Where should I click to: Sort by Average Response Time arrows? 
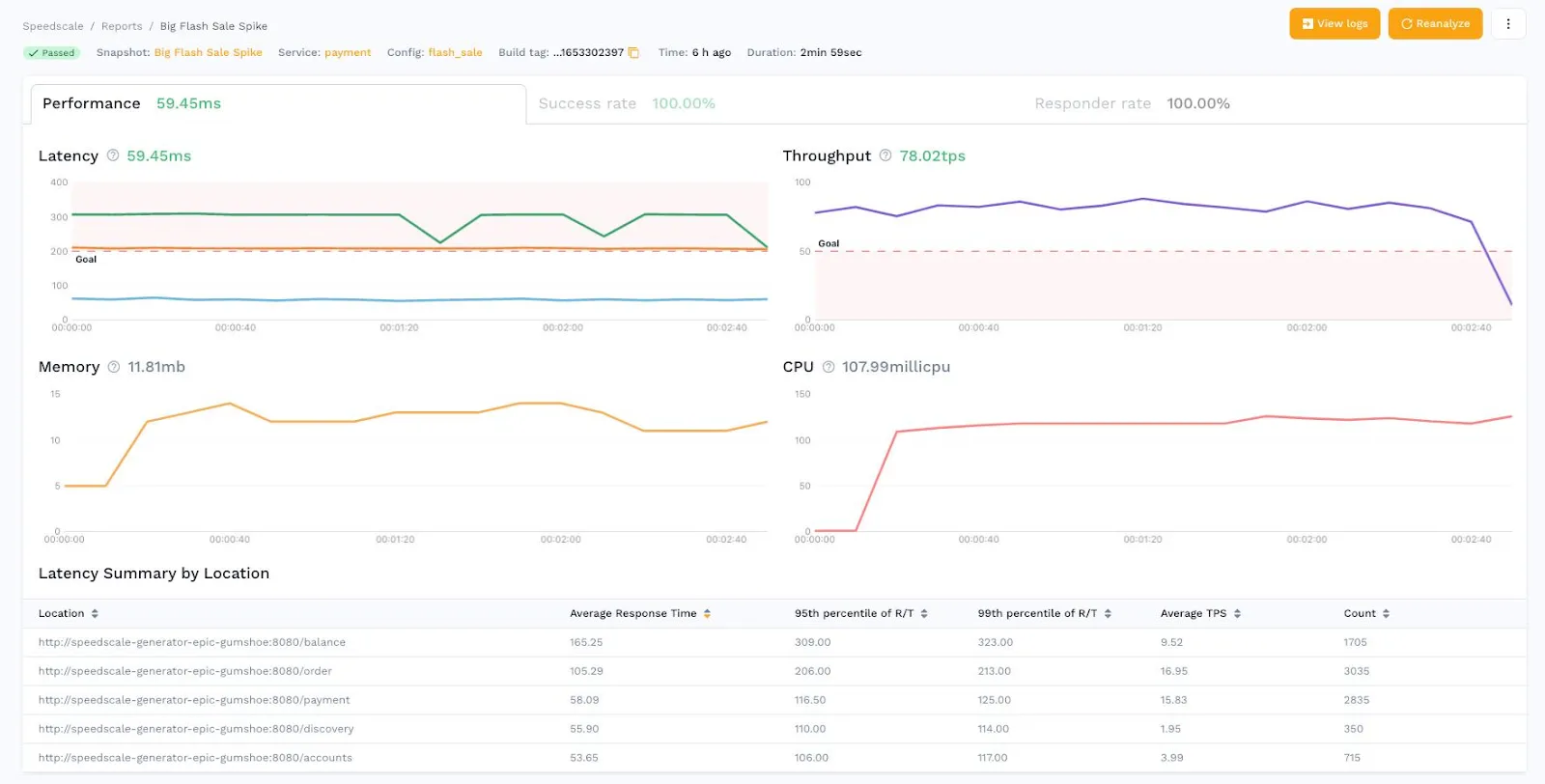coord(707,614)
